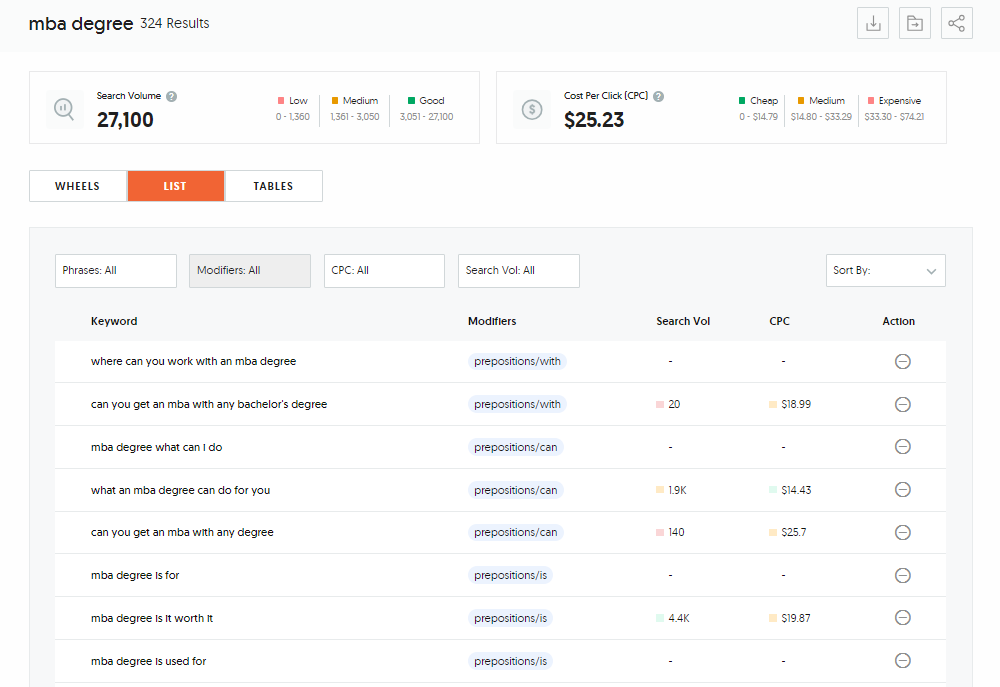This screenshot has height=687, width=1000.
Task: Click keyword 'mba degree is for'
Action: (x=135, y=575)
